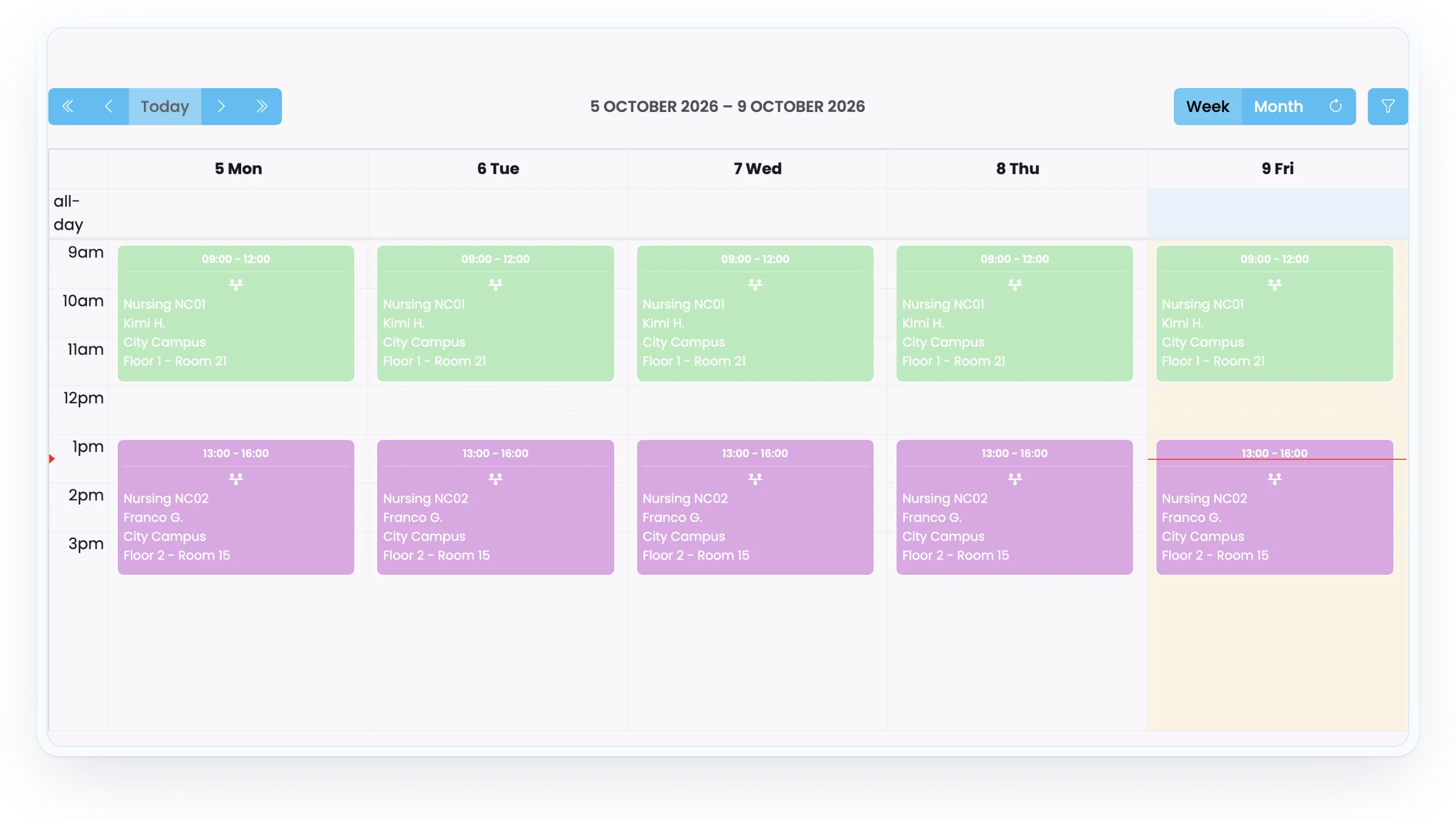Click Thursday's 09:00 - 12:00 time label
The width and height of the screenshot is (1456, 821).
point(1015,259)
